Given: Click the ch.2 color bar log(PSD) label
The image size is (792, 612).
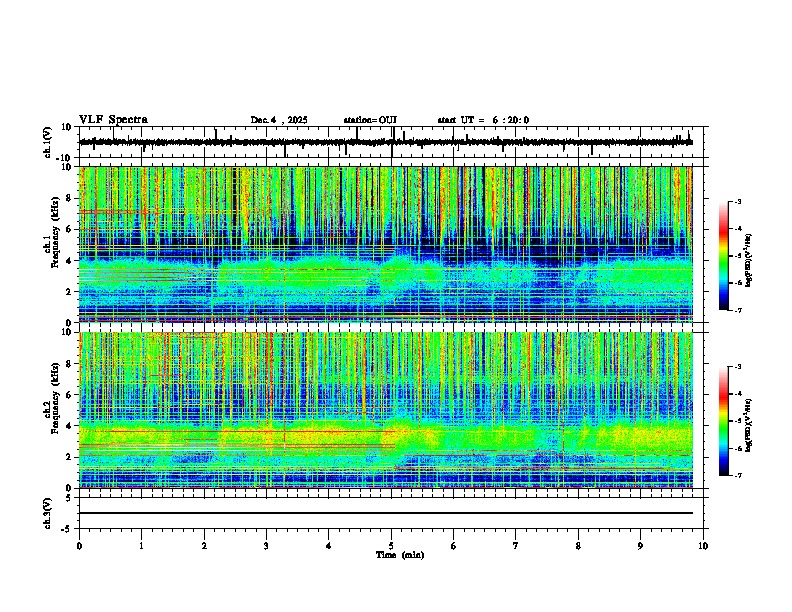Looking at the screenshot, I should pos(748,425).
